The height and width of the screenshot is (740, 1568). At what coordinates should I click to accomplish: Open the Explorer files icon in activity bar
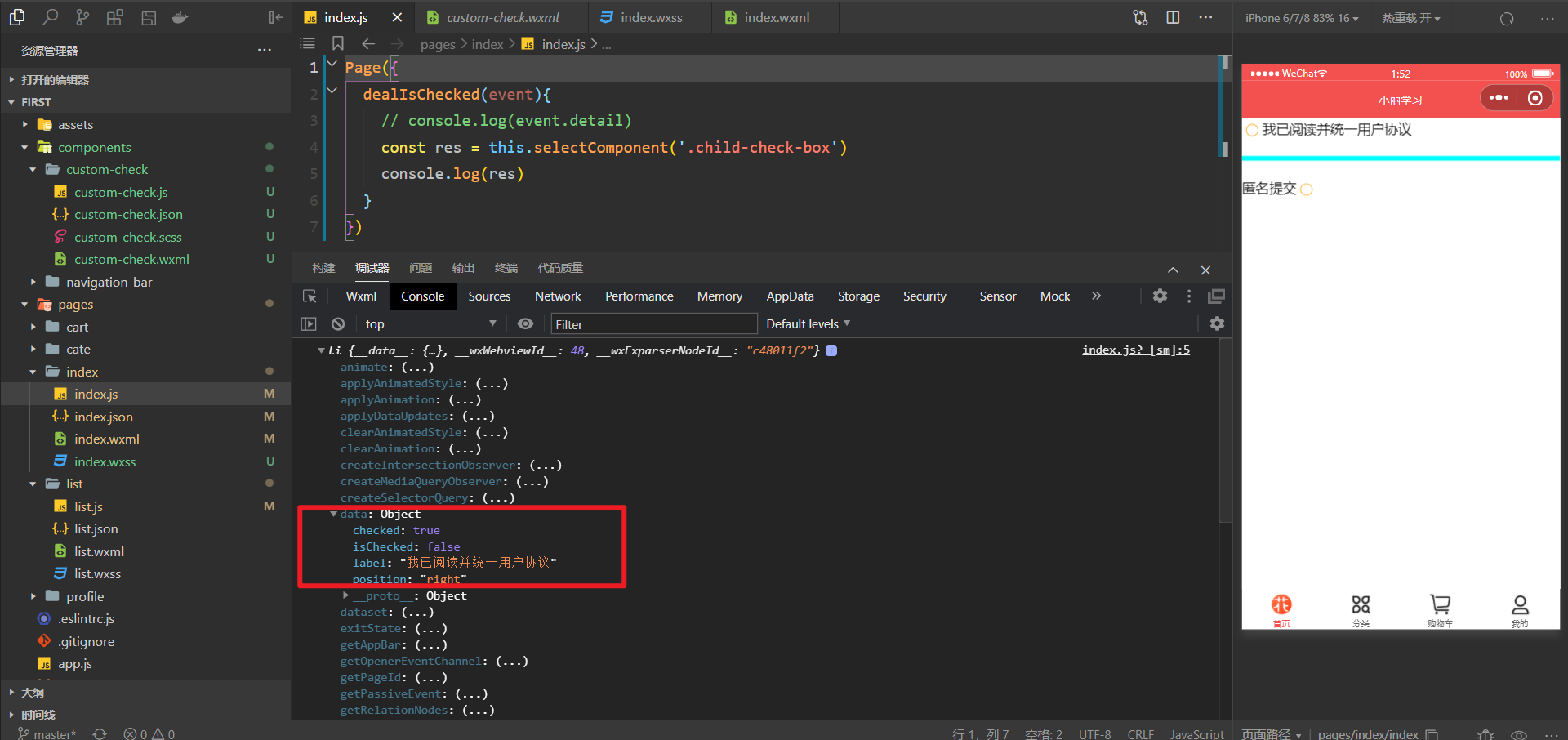tap(17, 17)
